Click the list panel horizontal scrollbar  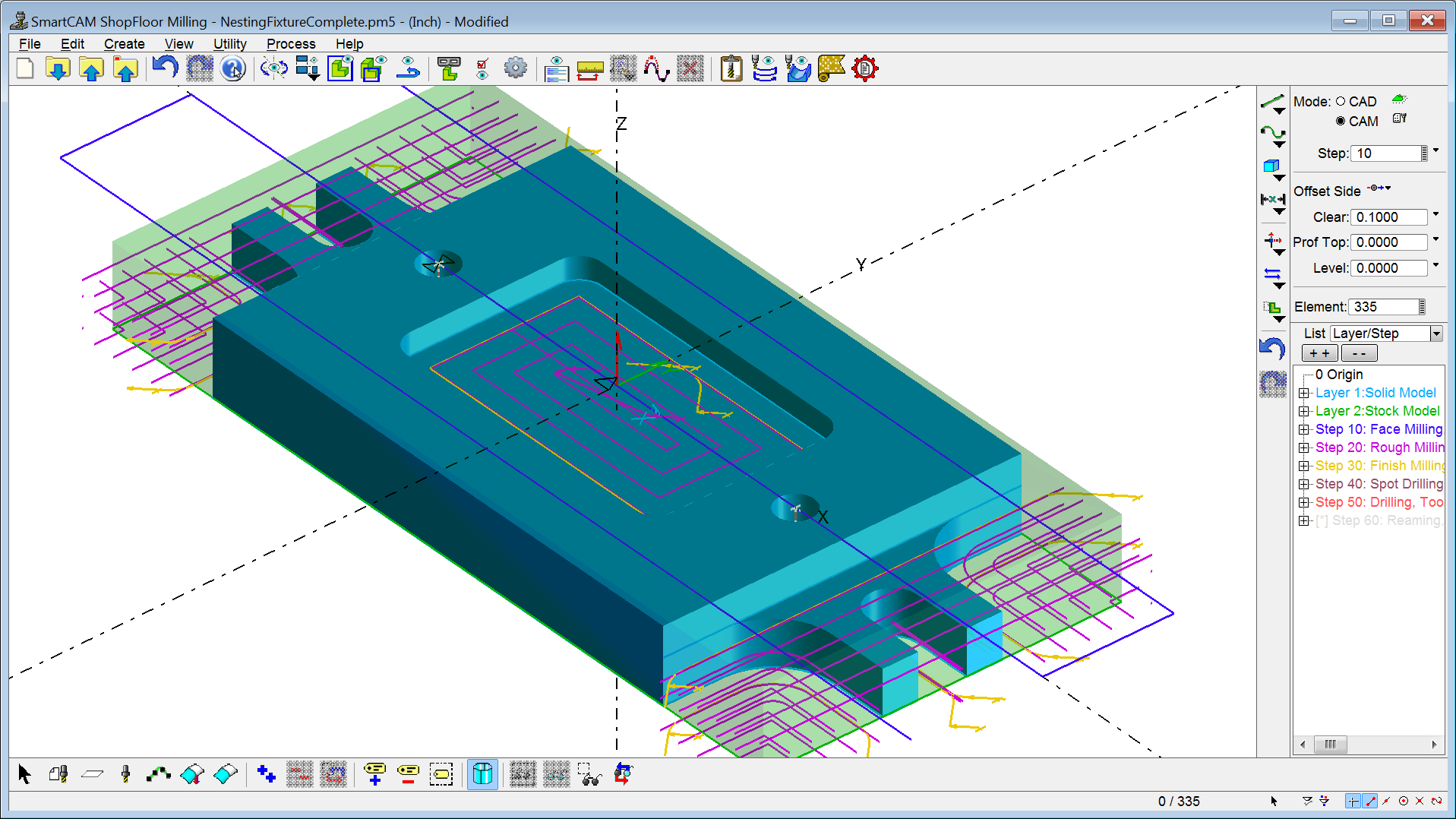tap(1368, 745)
